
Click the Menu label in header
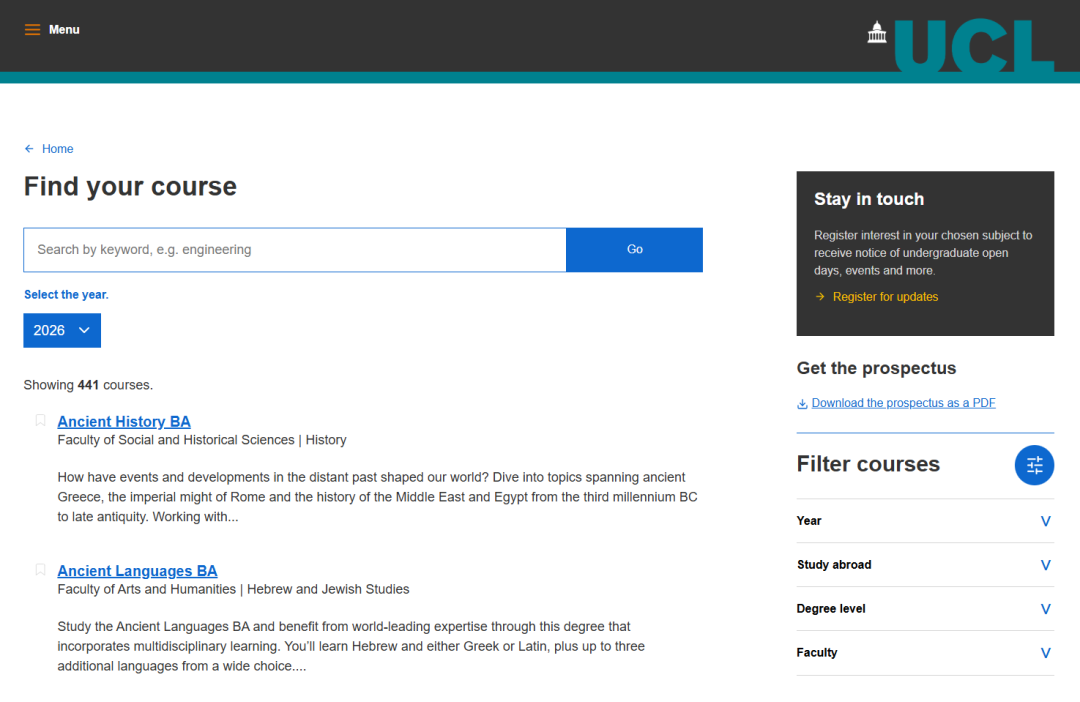tap(64, 30)
